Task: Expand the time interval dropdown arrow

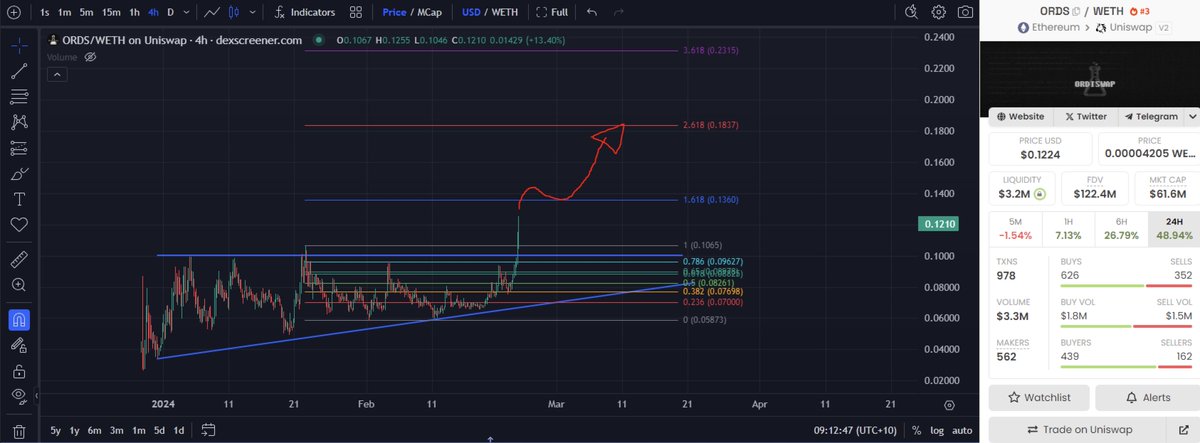Action: tap(186, 12)
